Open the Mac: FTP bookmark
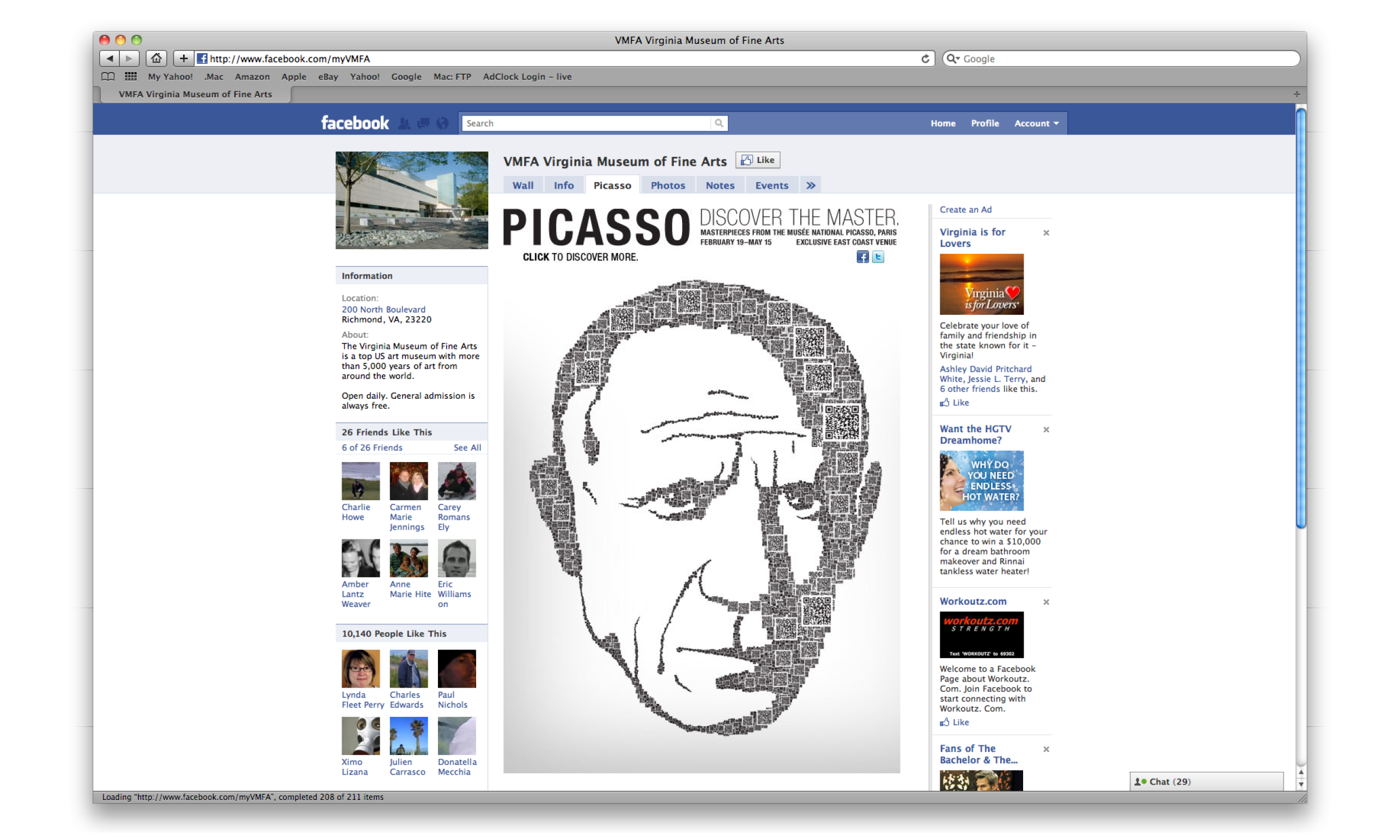 [x=451, y=76]
